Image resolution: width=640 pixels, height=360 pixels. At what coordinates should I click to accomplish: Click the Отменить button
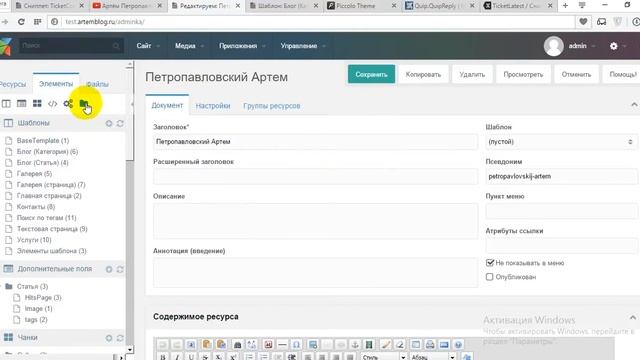click(576, 74)
